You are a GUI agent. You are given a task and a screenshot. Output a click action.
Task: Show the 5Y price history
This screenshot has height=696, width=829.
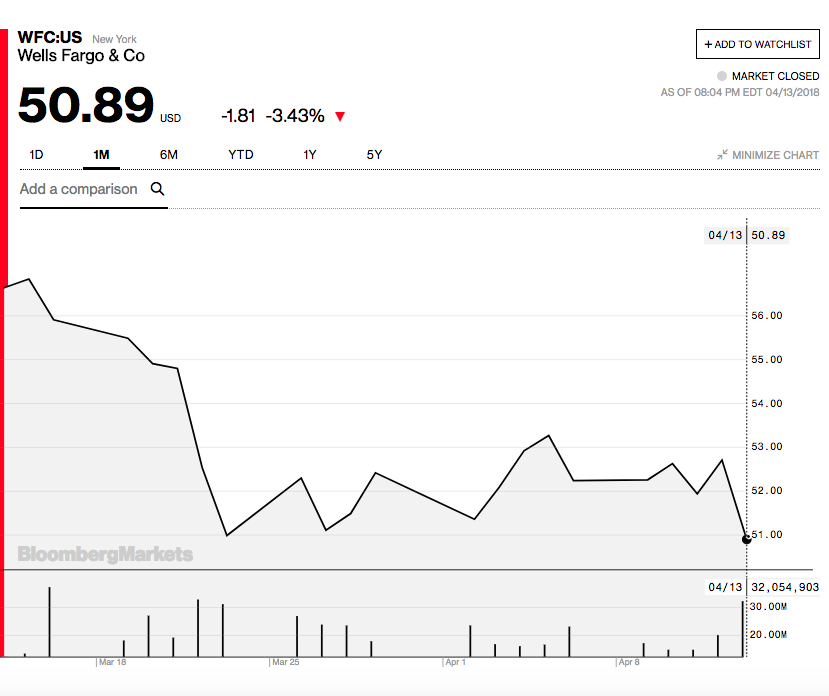point(374,155)
